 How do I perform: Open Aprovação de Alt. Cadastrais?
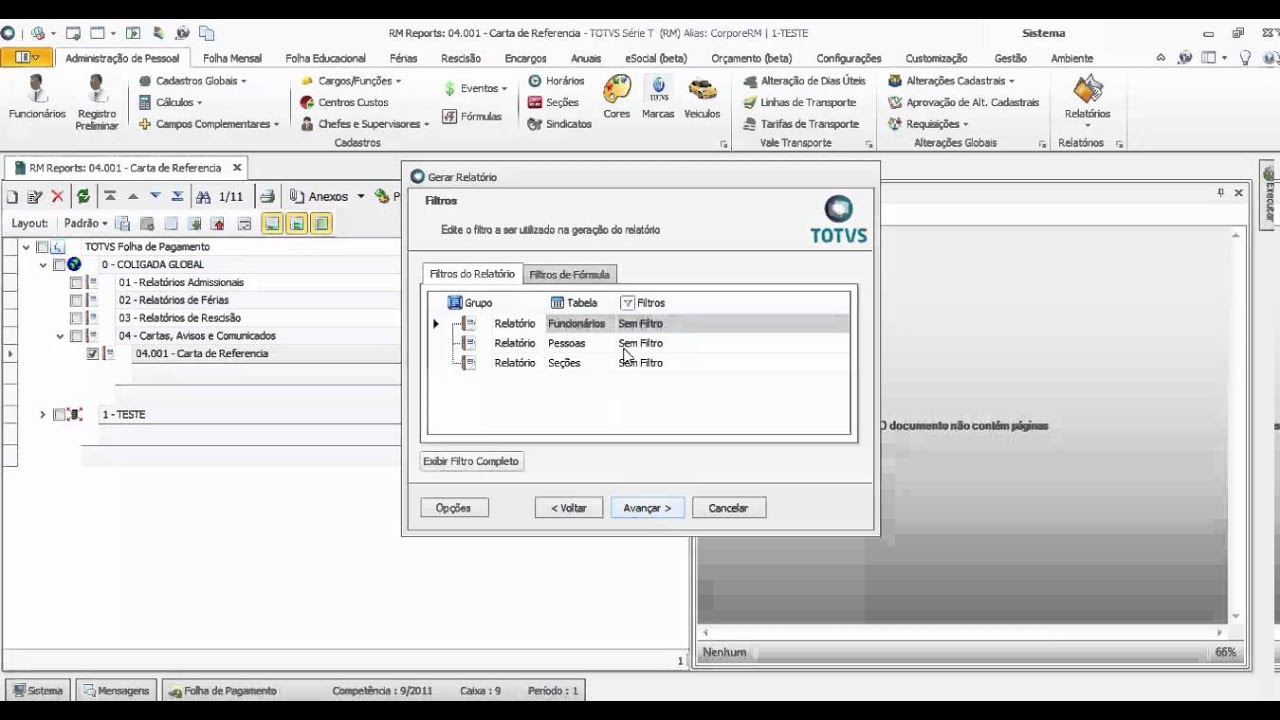coord(964,102)
